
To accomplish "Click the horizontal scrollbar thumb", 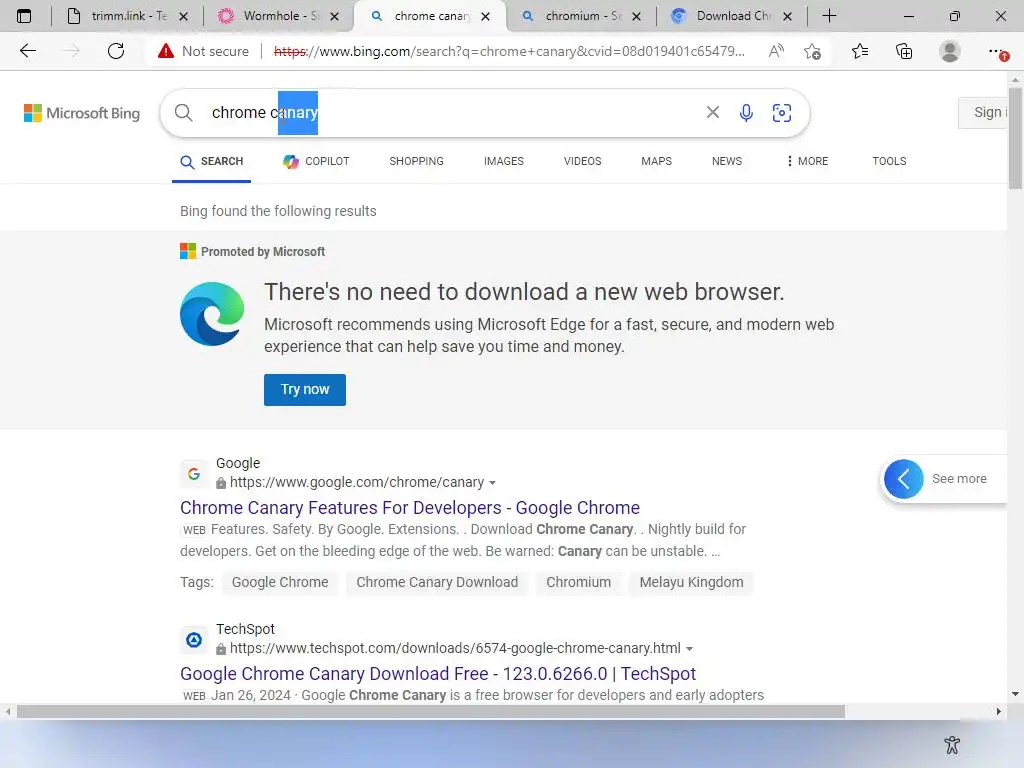I will click(431, 711).
